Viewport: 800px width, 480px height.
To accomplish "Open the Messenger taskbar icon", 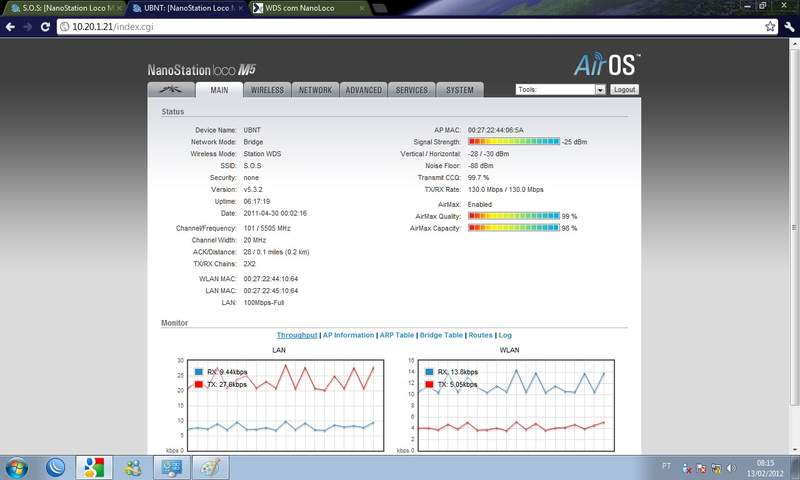I will [x=133, y=467].
